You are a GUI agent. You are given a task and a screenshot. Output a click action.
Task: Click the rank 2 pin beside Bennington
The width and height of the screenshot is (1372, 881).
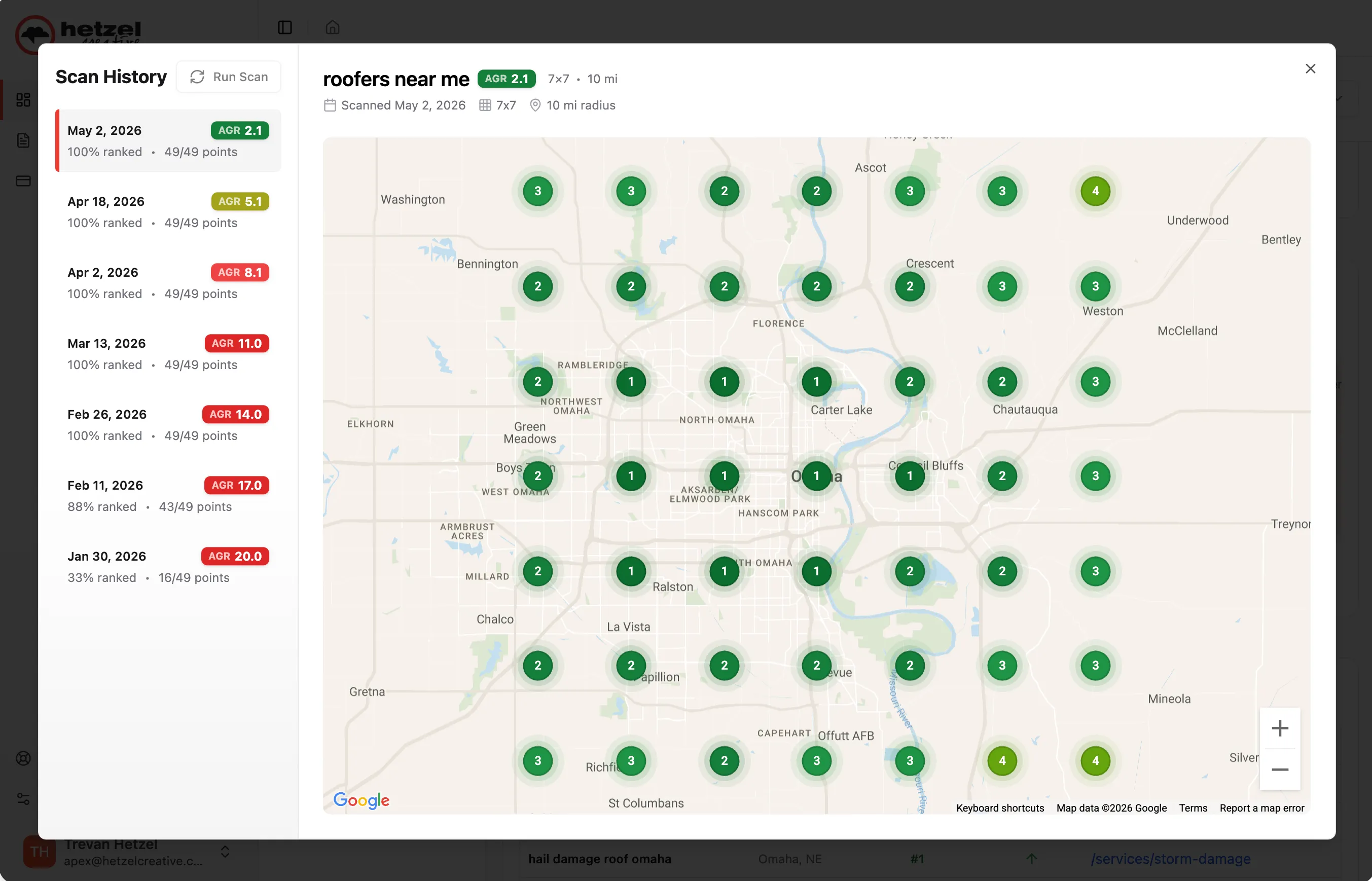[537, 286]
